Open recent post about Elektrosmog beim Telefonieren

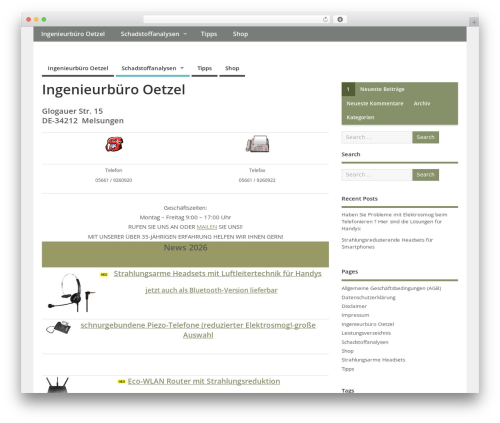point(394,222)
